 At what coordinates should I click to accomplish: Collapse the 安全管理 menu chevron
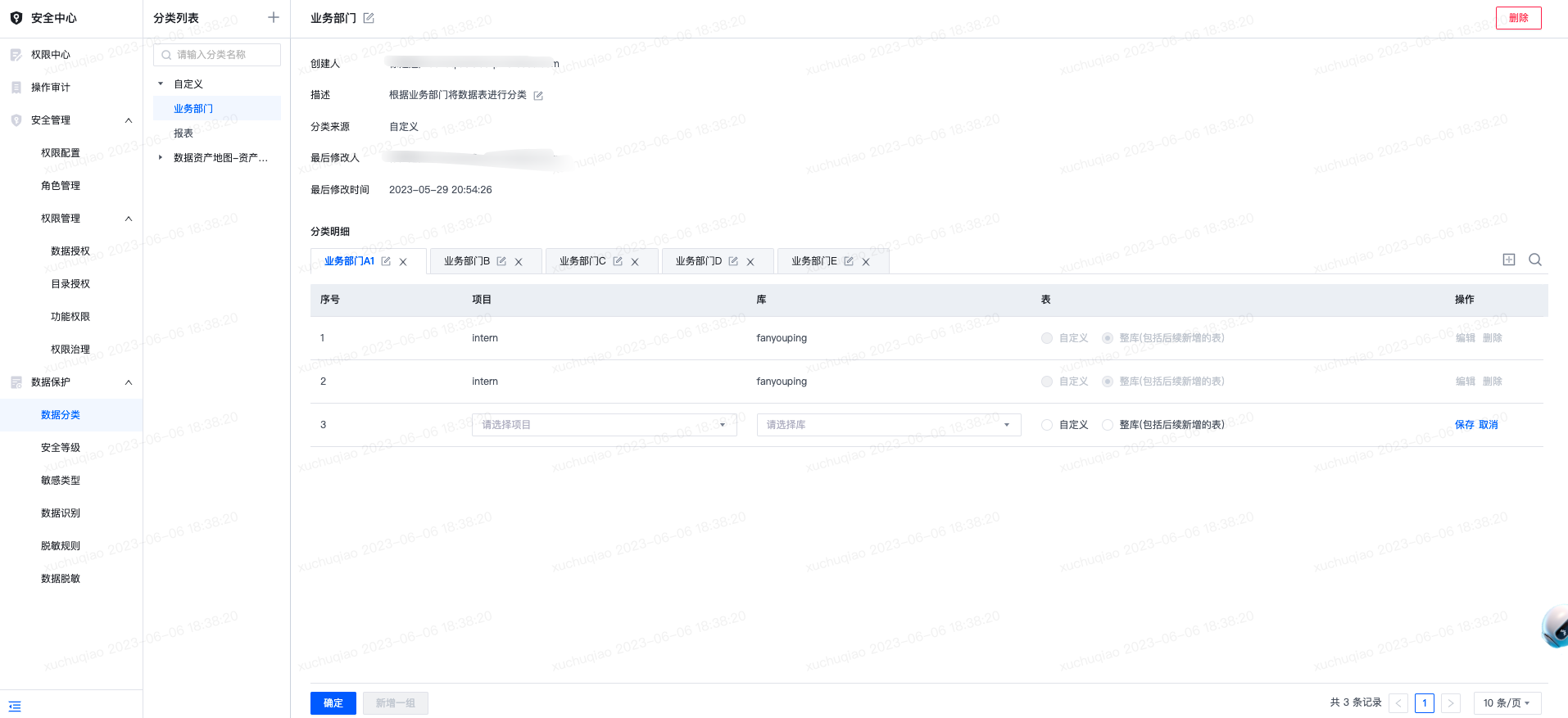point(129,120)
